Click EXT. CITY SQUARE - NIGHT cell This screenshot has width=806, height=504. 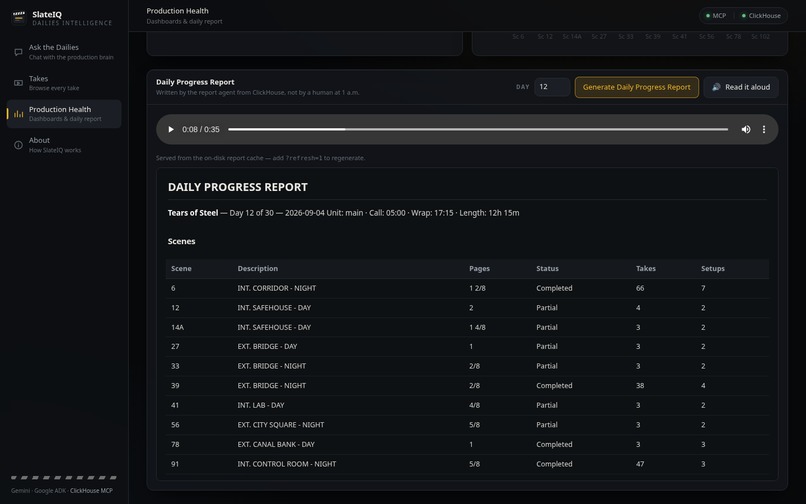pyautogui.click(x=281, y=424)
